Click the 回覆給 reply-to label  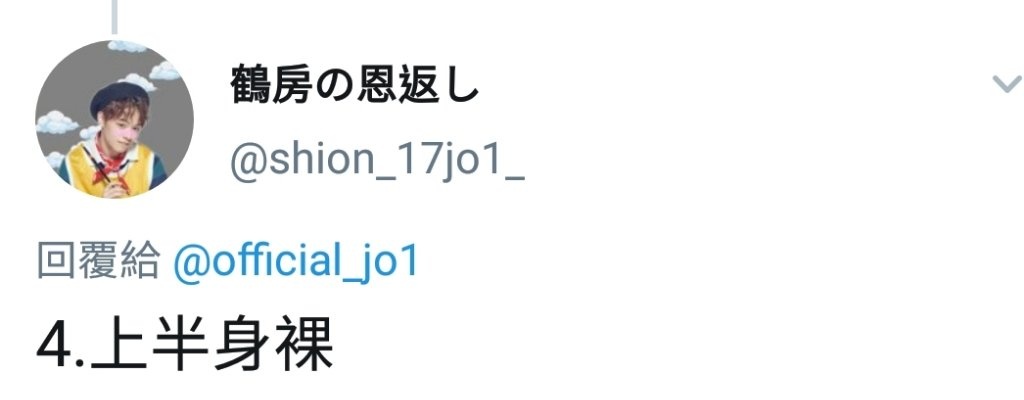[x=99, y=261]
